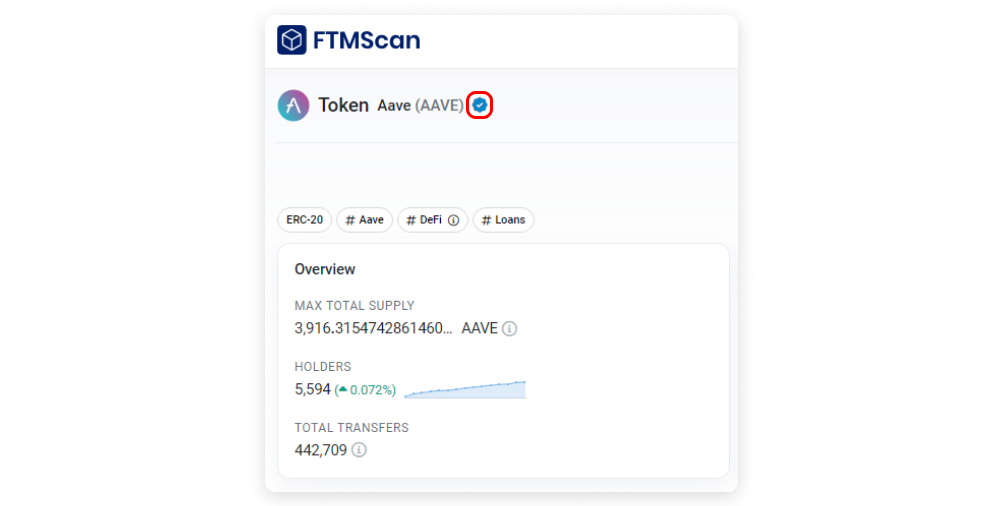Click the green 0.072% holders change
1002x506 pixels.
[365, 390]
